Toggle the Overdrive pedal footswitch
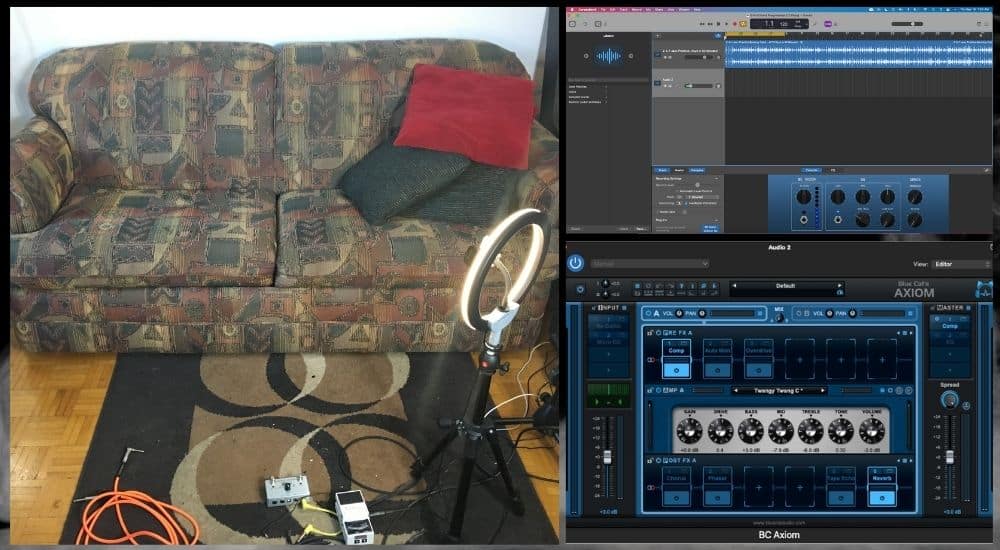 point(758,369)
